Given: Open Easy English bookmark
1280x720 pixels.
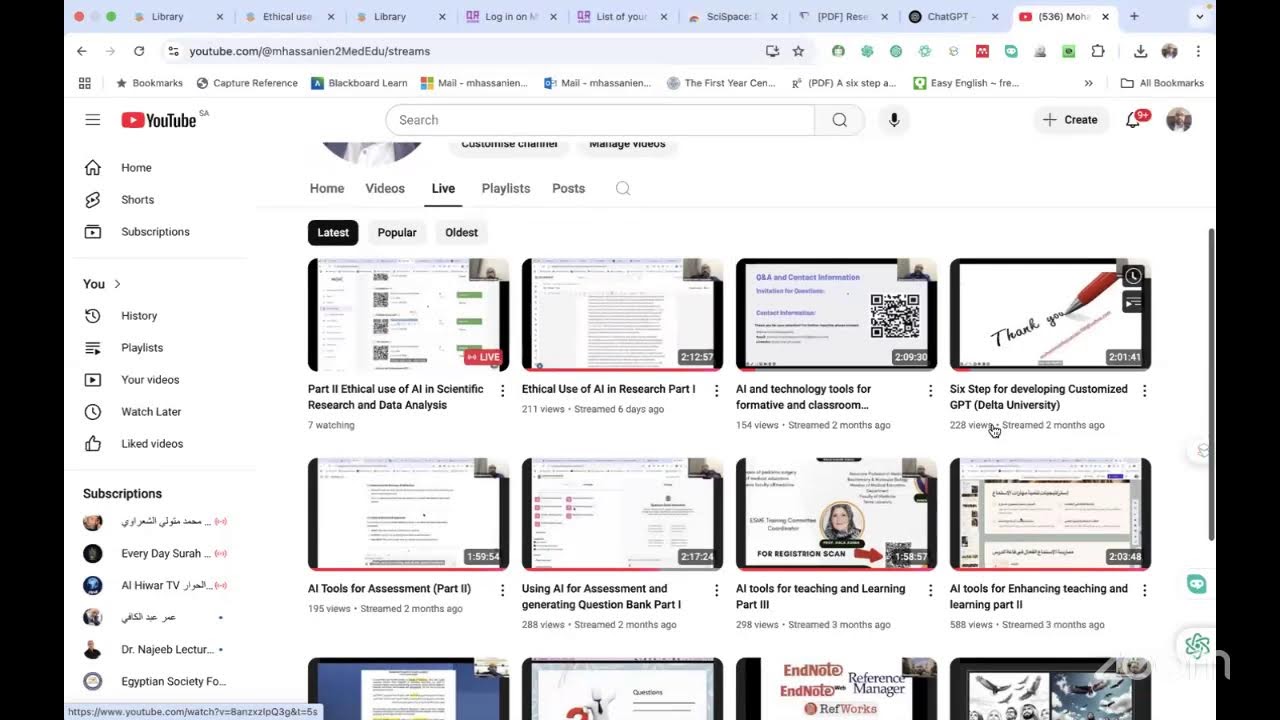Looking at the screenshot, I should pos(966,83).
